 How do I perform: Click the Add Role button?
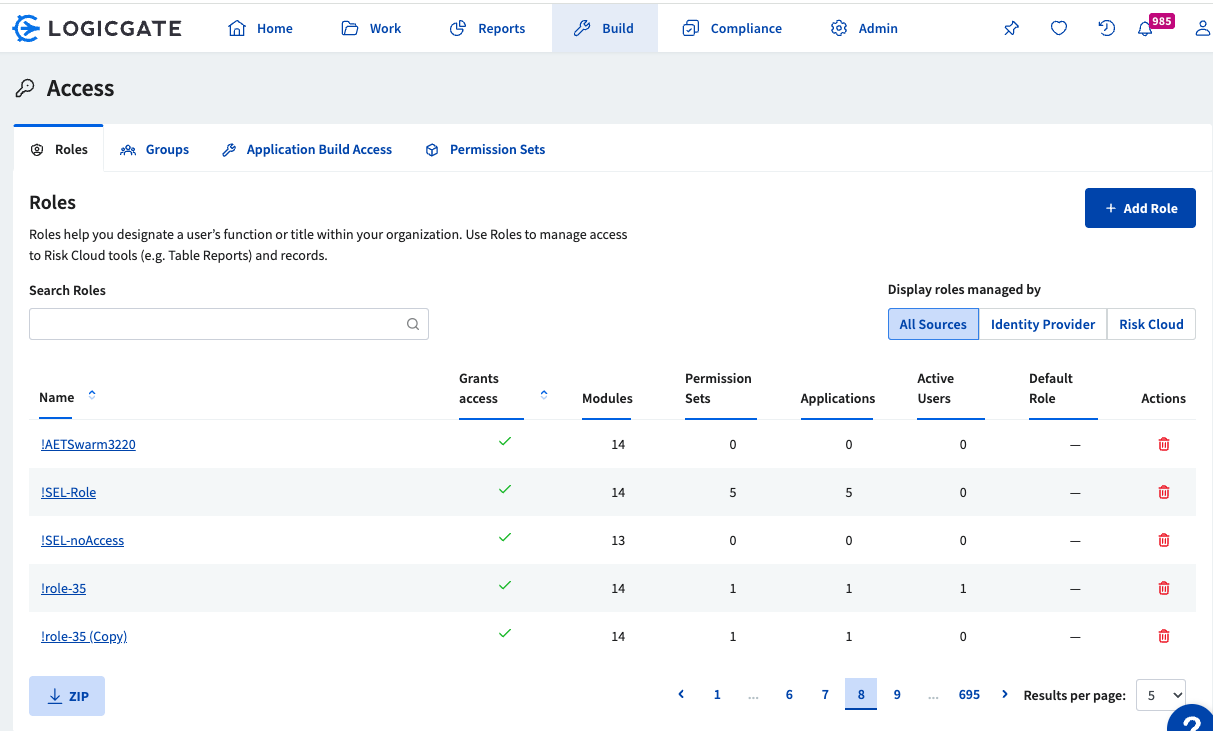tap(1140, 208)
